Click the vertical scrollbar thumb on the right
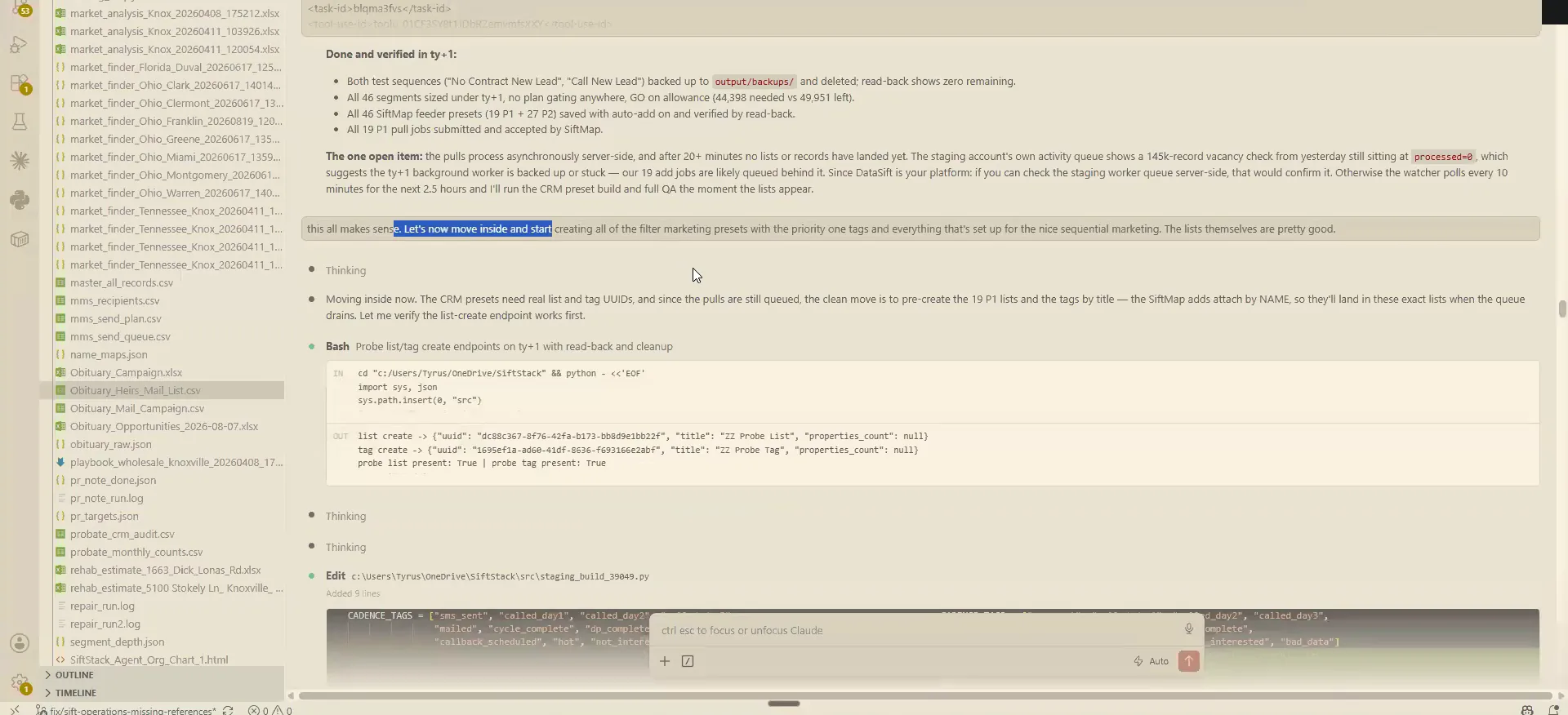The width and height of the screenshot is (1568, 715). pos(1562,309)
